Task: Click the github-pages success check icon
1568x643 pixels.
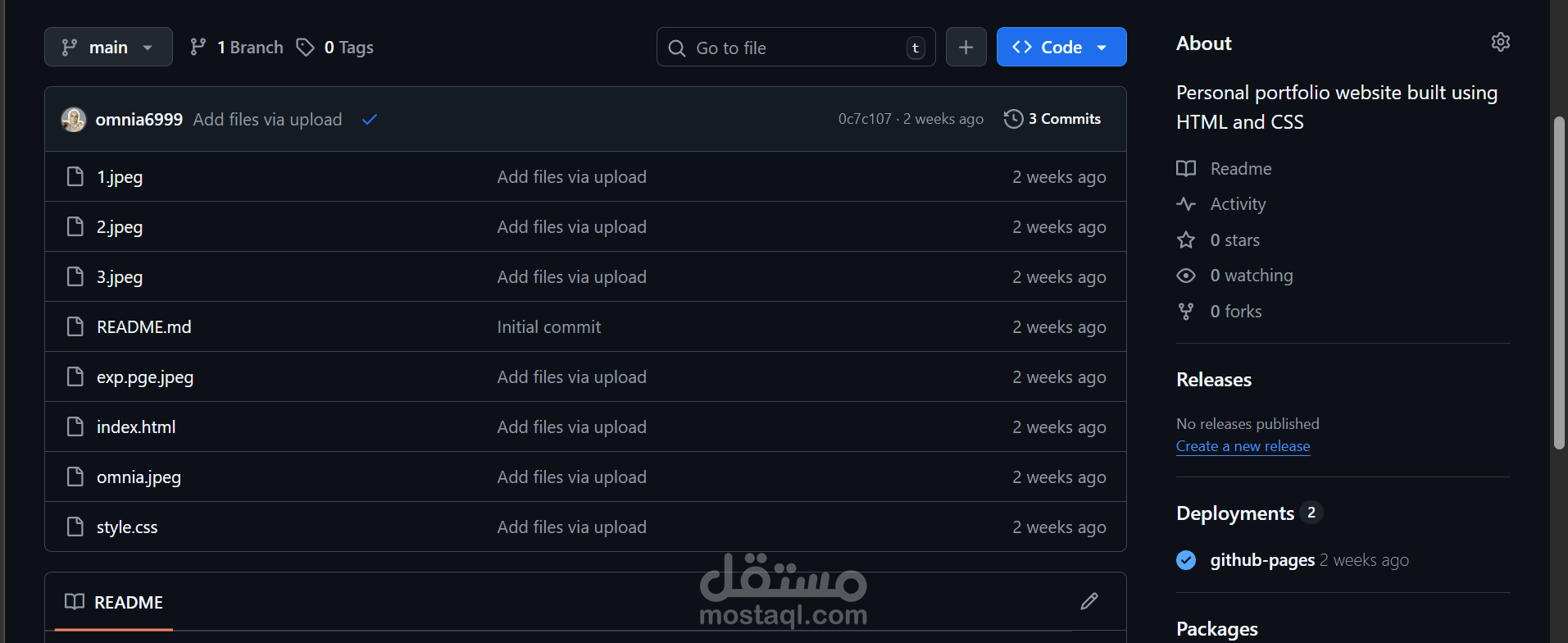Action: point(1186,560)
